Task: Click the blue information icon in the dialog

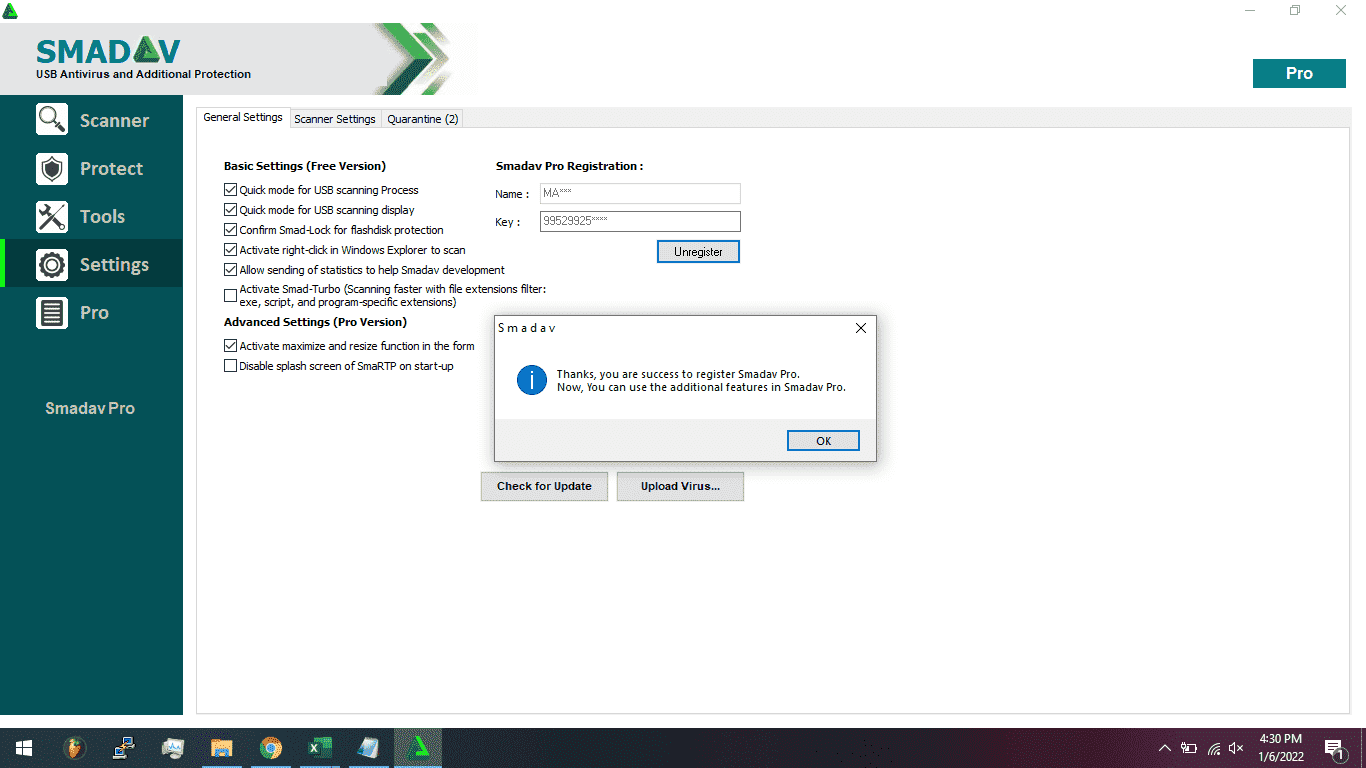Action: pos(531,380)
